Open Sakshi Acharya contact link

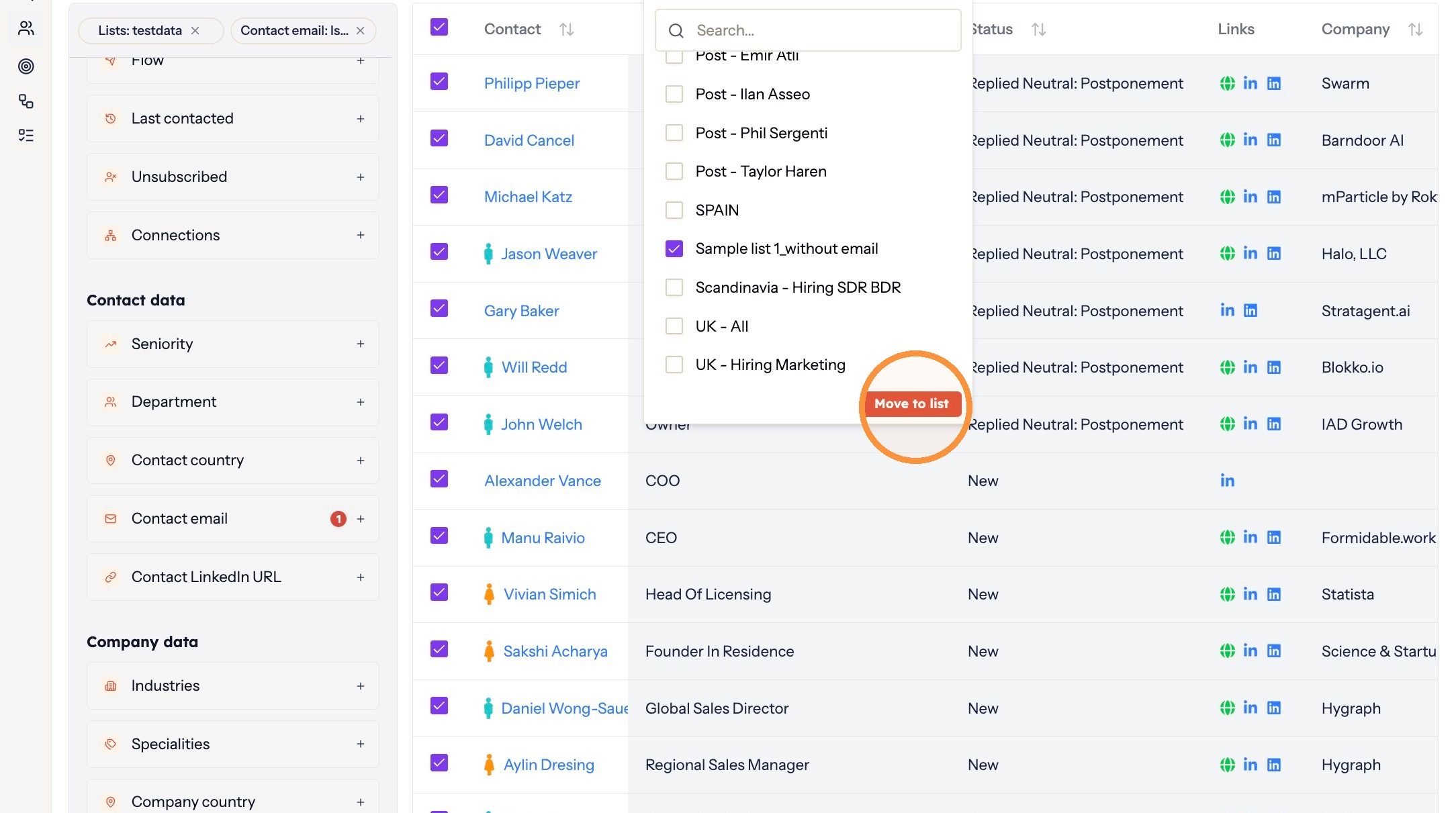555,651
